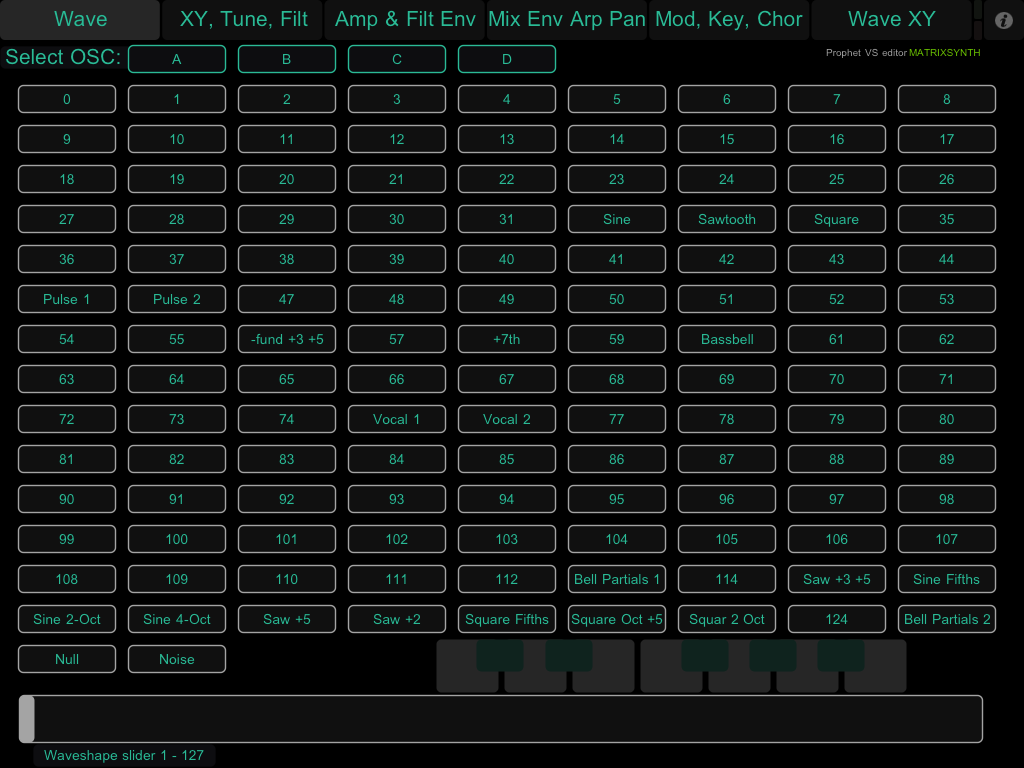Select Bell Partials 1 waveform
This screenshot has height=768, width=1024.
click(x=617, y=579)
